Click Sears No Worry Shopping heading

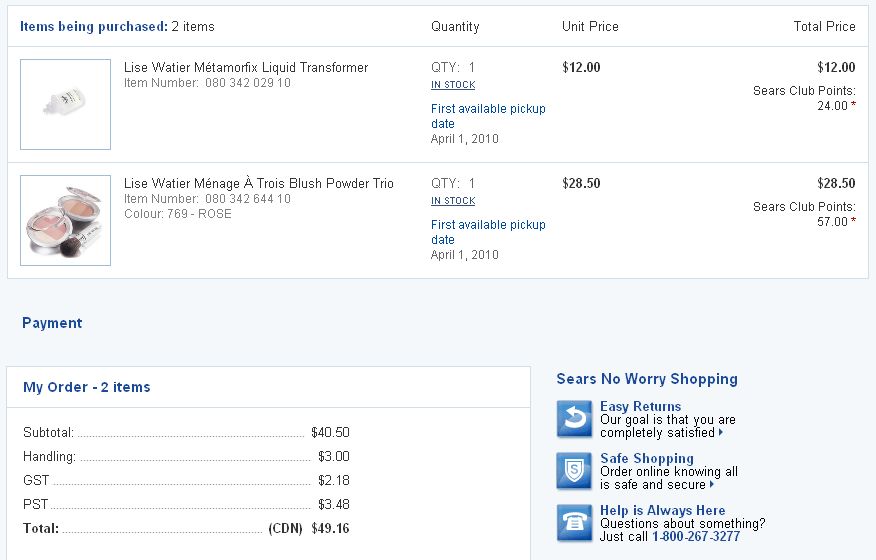647,379
